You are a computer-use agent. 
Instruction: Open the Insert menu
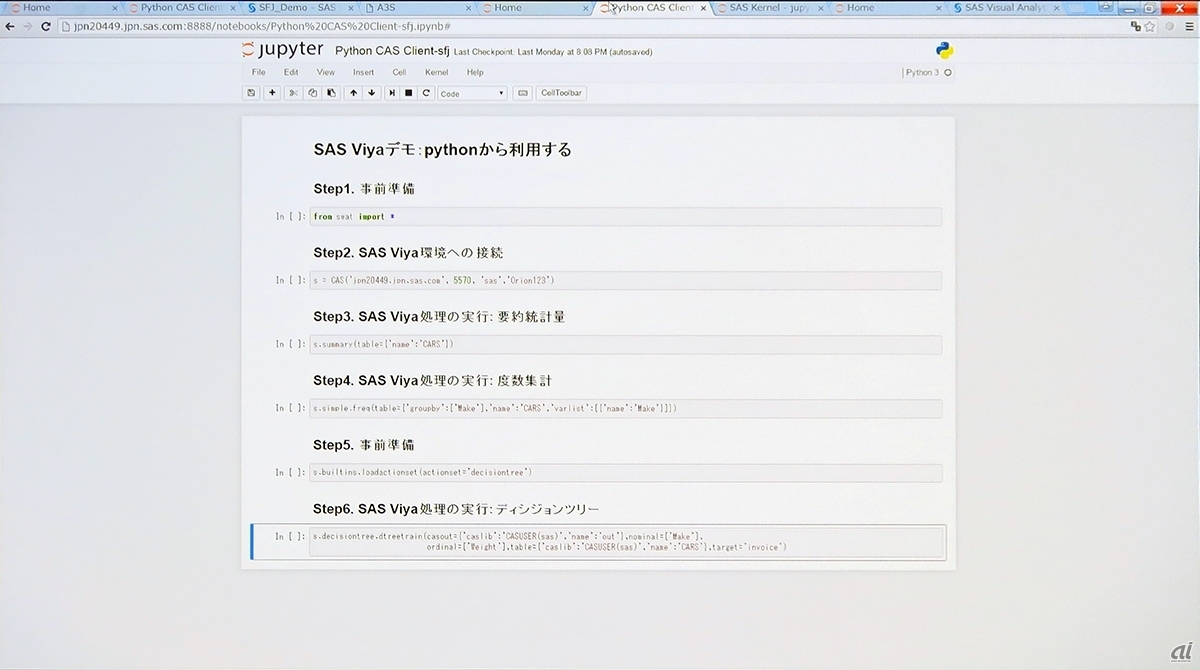tap(363, 72)
